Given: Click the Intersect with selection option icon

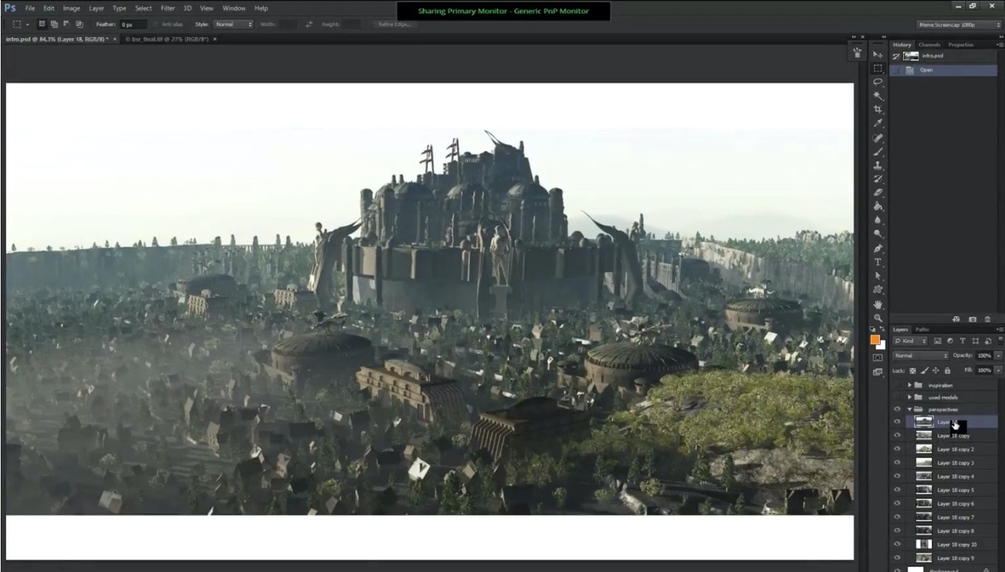Looking at the screenshot, I should click(x=79, y=24).
